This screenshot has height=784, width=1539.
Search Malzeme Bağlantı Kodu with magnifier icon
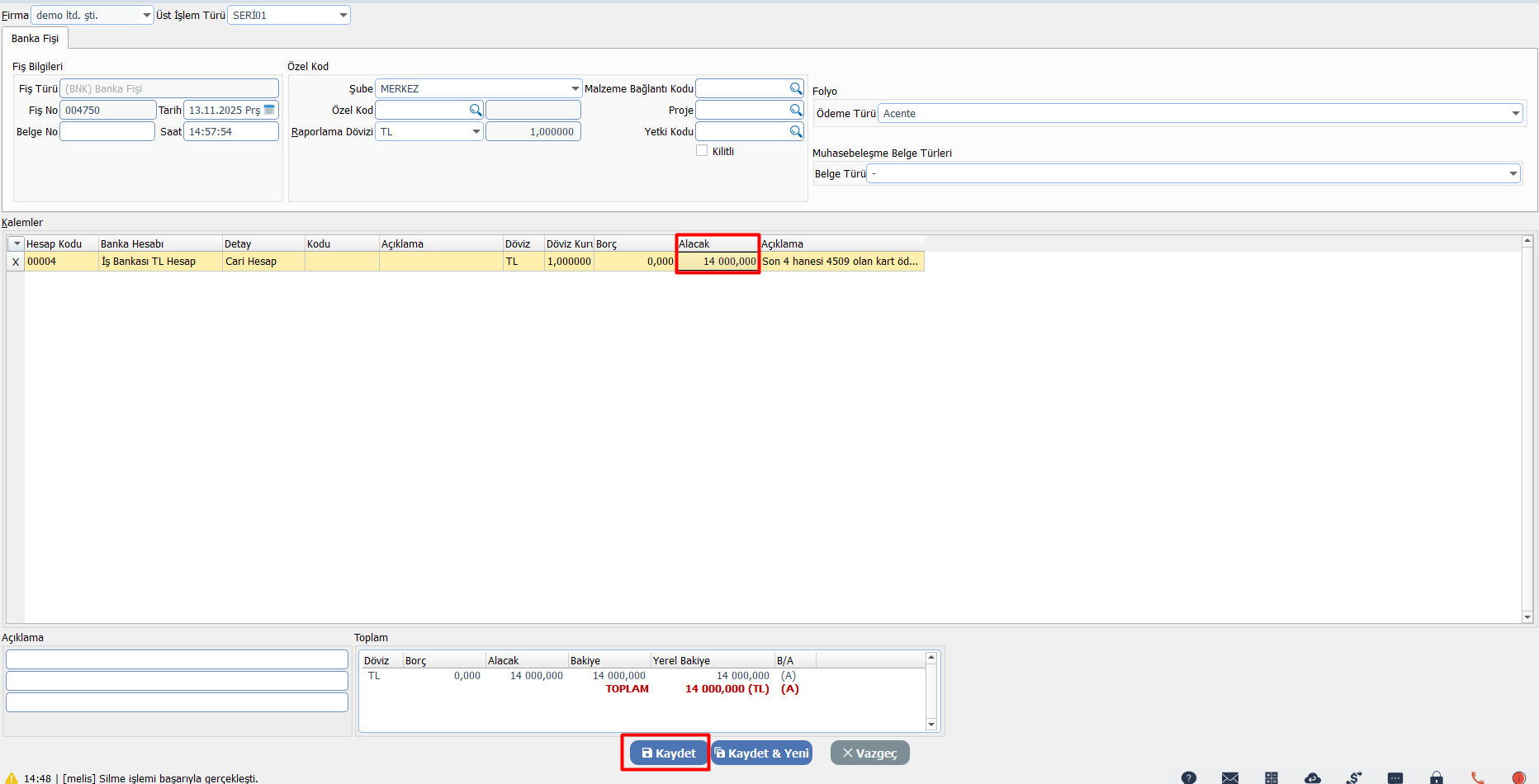point(796,88)
